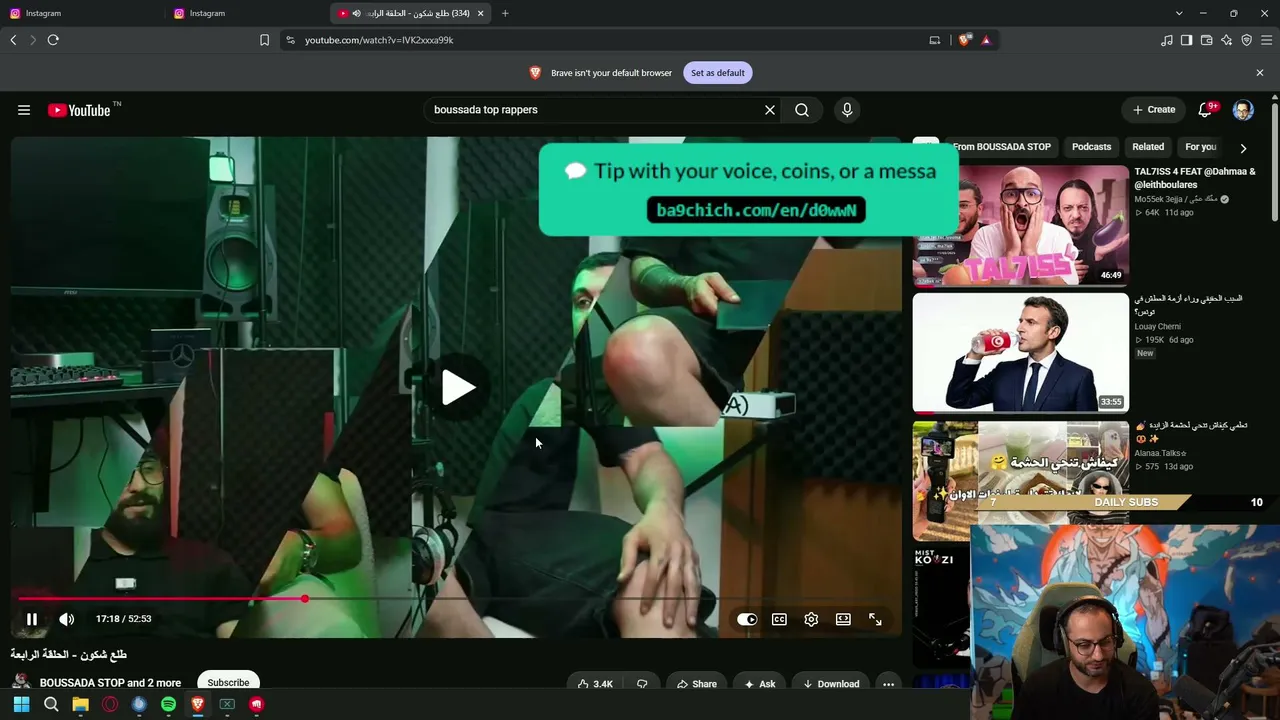Run the search with the magnifier button
The height and width of the screenshot is (720, 1280).
point(802,110)
